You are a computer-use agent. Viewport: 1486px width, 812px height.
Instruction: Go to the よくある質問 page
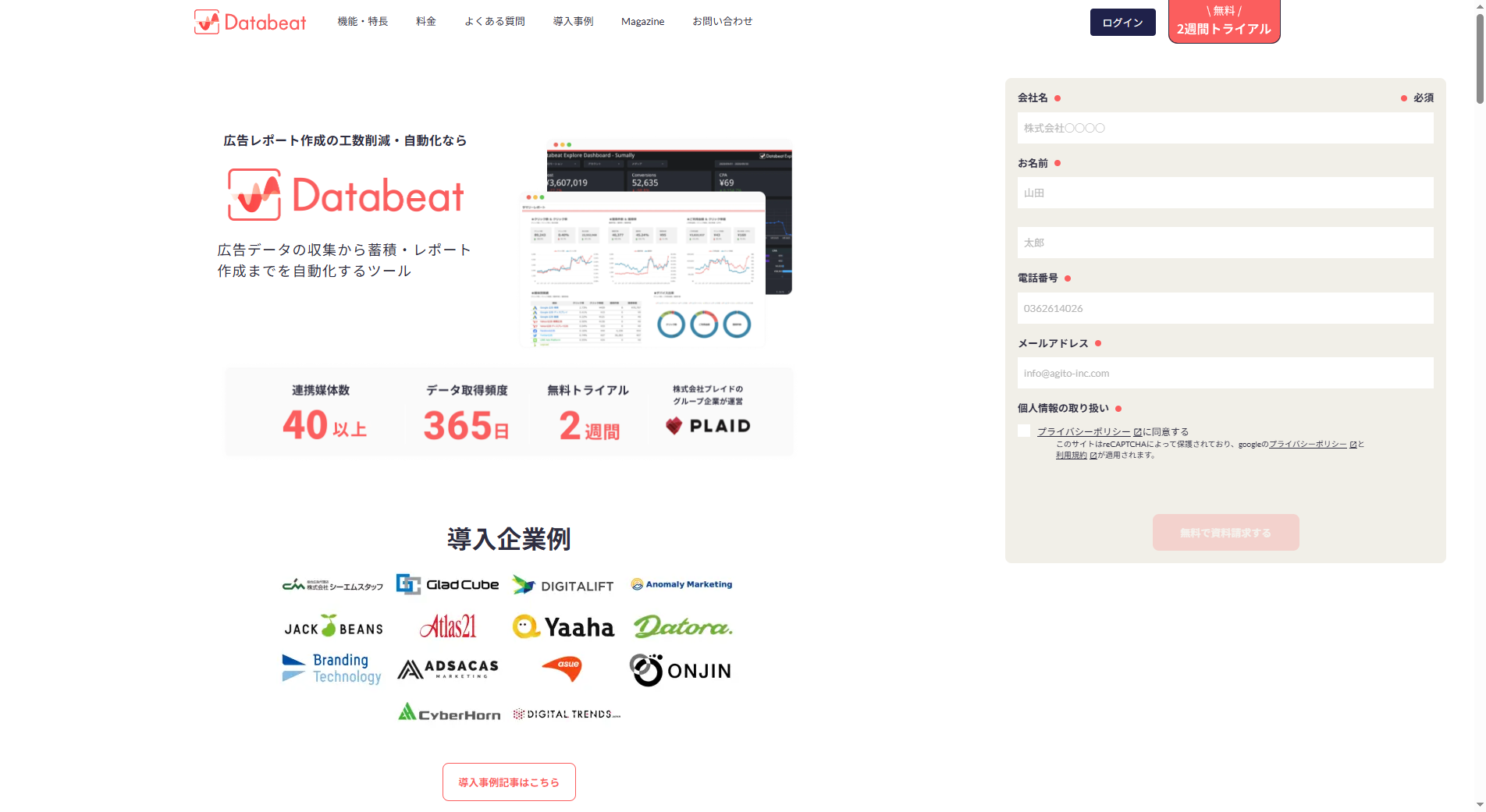click(495, 21)
